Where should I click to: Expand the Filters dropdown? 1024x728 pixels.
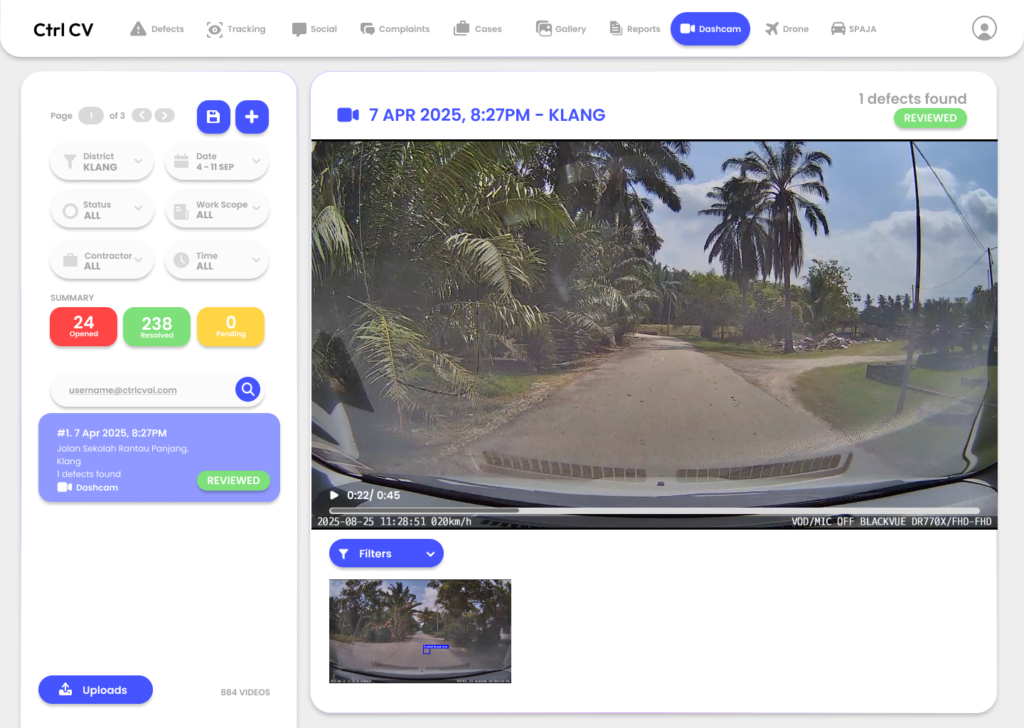pyautogui.click(x=386, y=553)
